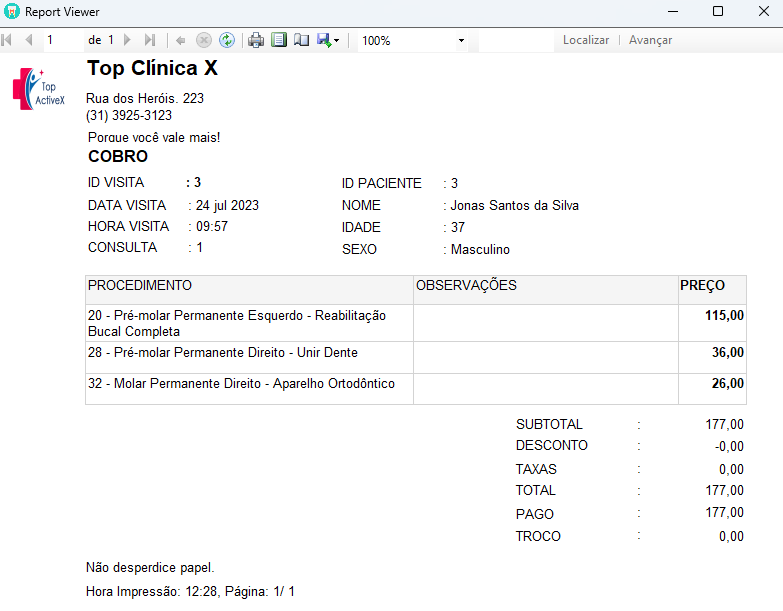783x611 pixels.
Task: Click the price 26,00
Action: (x=728, y=383)
